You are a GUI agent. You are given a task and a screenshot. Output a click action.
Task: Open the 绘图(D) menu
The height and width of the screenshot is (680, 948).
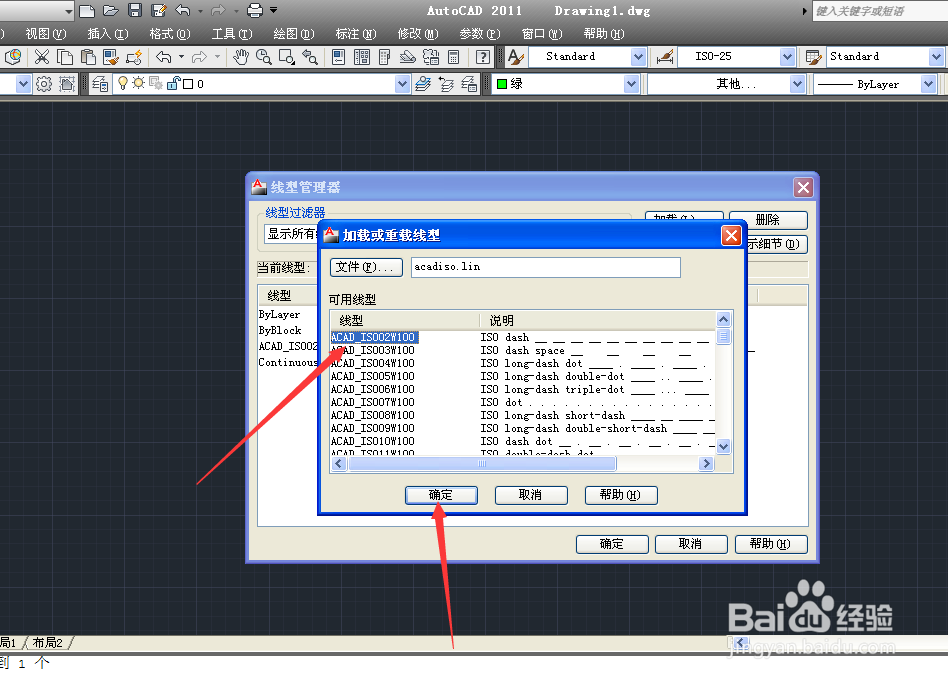(294, 34)
